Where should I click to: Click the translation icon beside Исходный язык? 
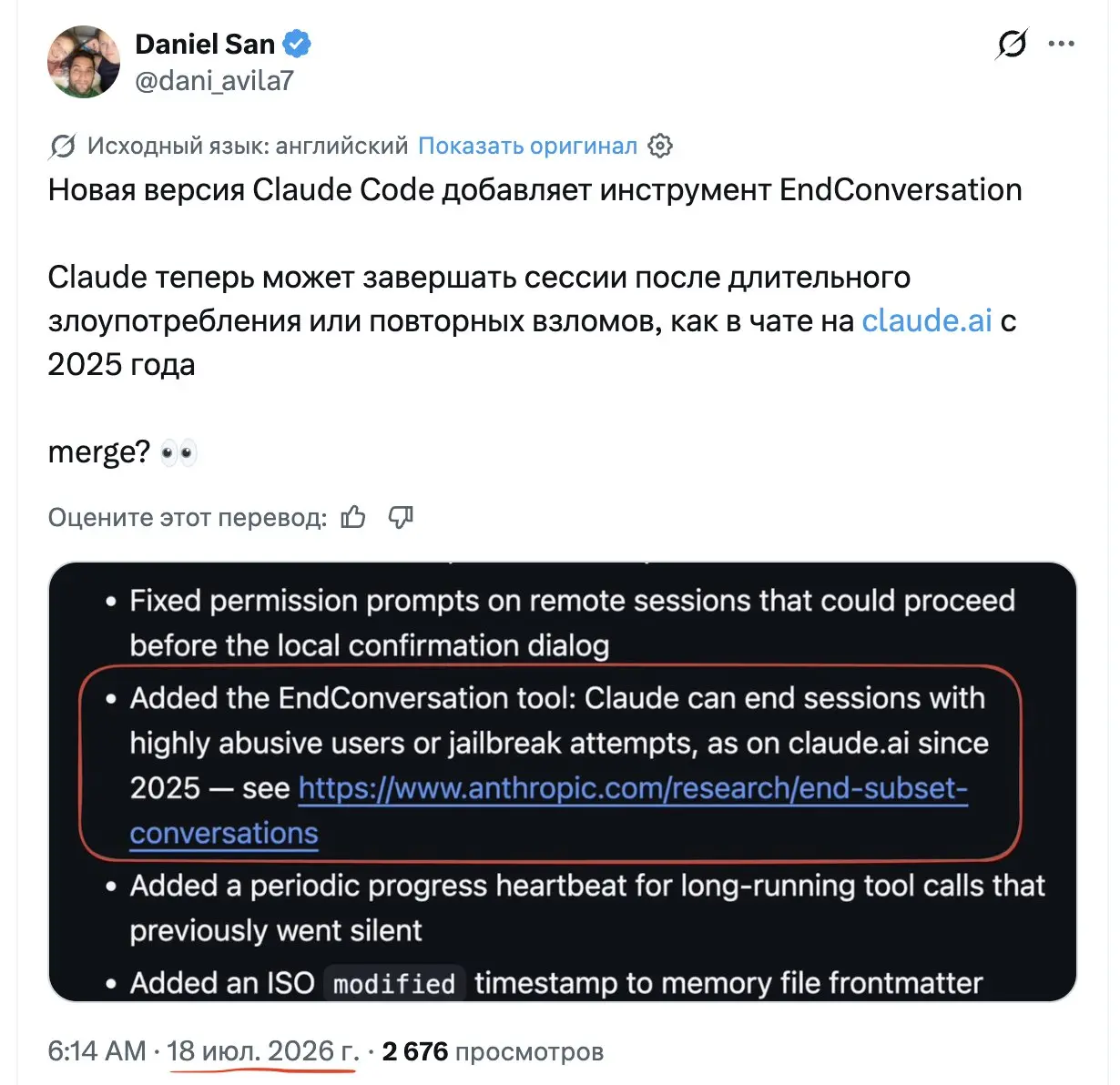[x=63, y=146]
